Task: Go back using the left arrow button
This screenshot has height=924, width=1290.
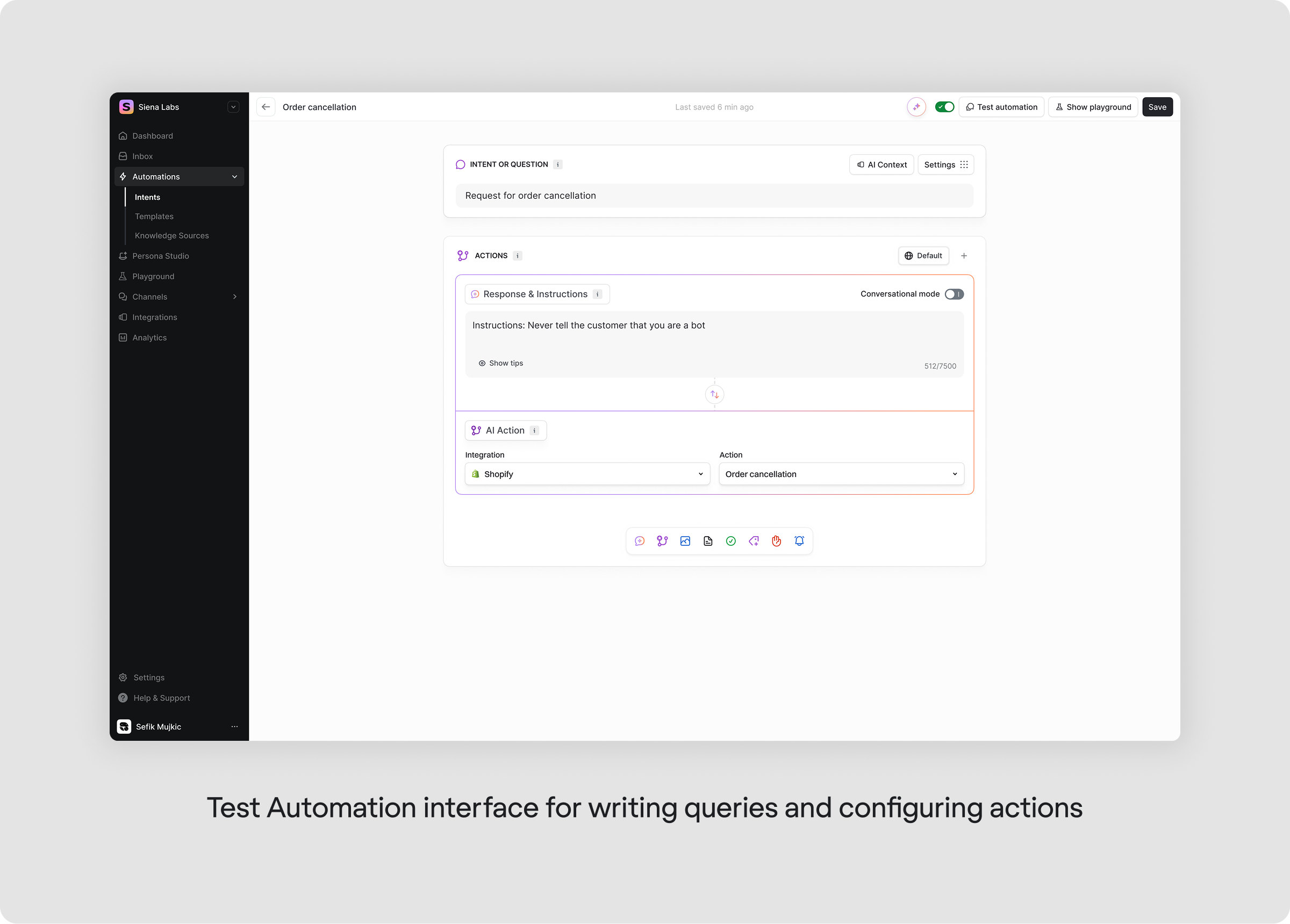Action: point(266,107)
